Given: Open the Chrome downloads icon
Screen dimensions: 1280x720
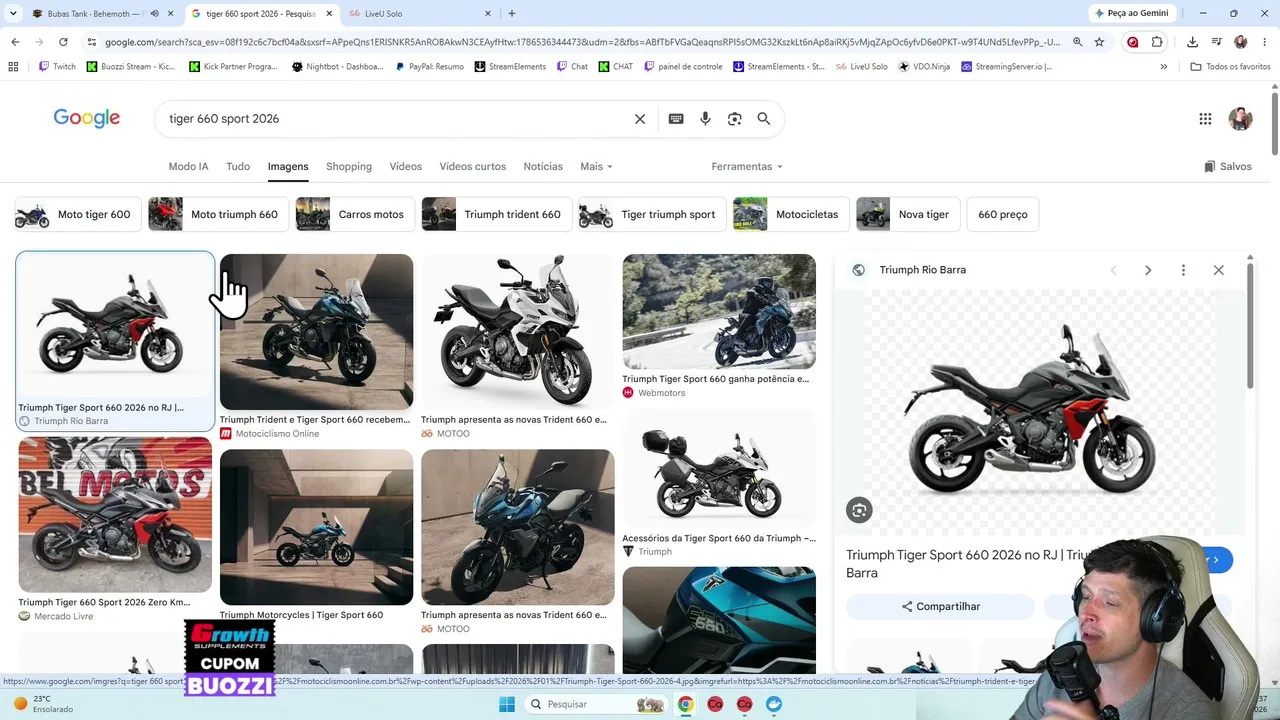Looking at the screenshot, I should point(1192,42).
